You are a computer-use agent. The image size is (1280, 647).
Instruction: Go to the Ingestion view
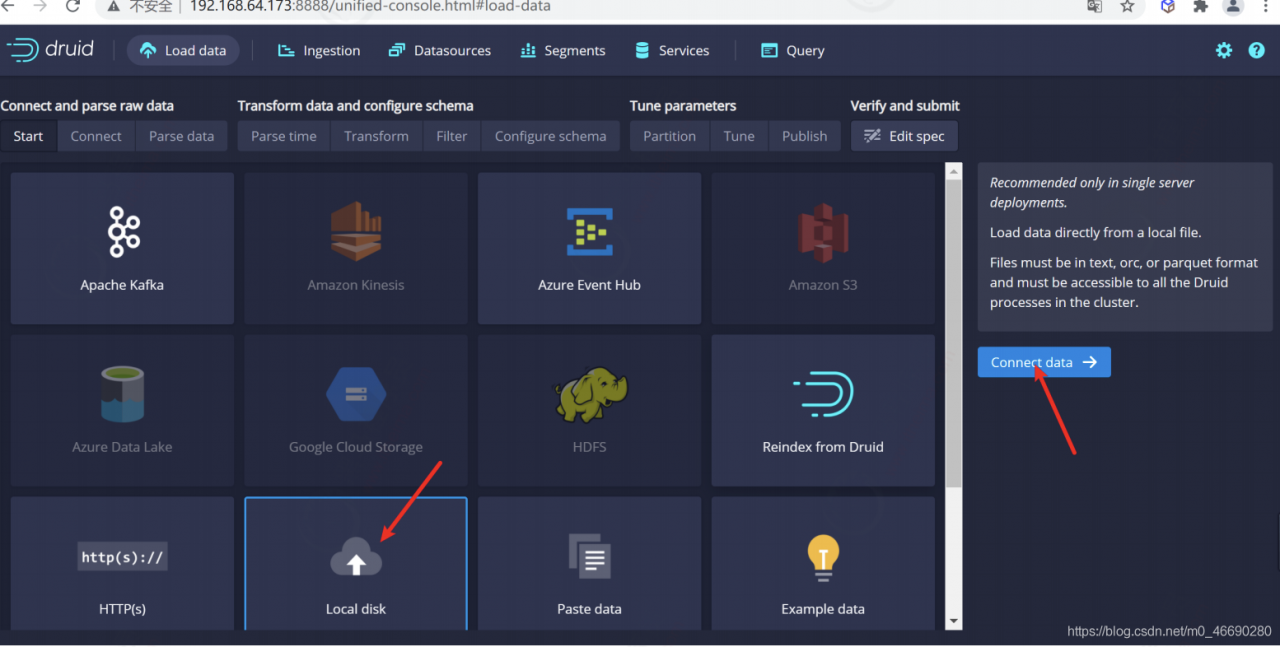tap(319, 50)
